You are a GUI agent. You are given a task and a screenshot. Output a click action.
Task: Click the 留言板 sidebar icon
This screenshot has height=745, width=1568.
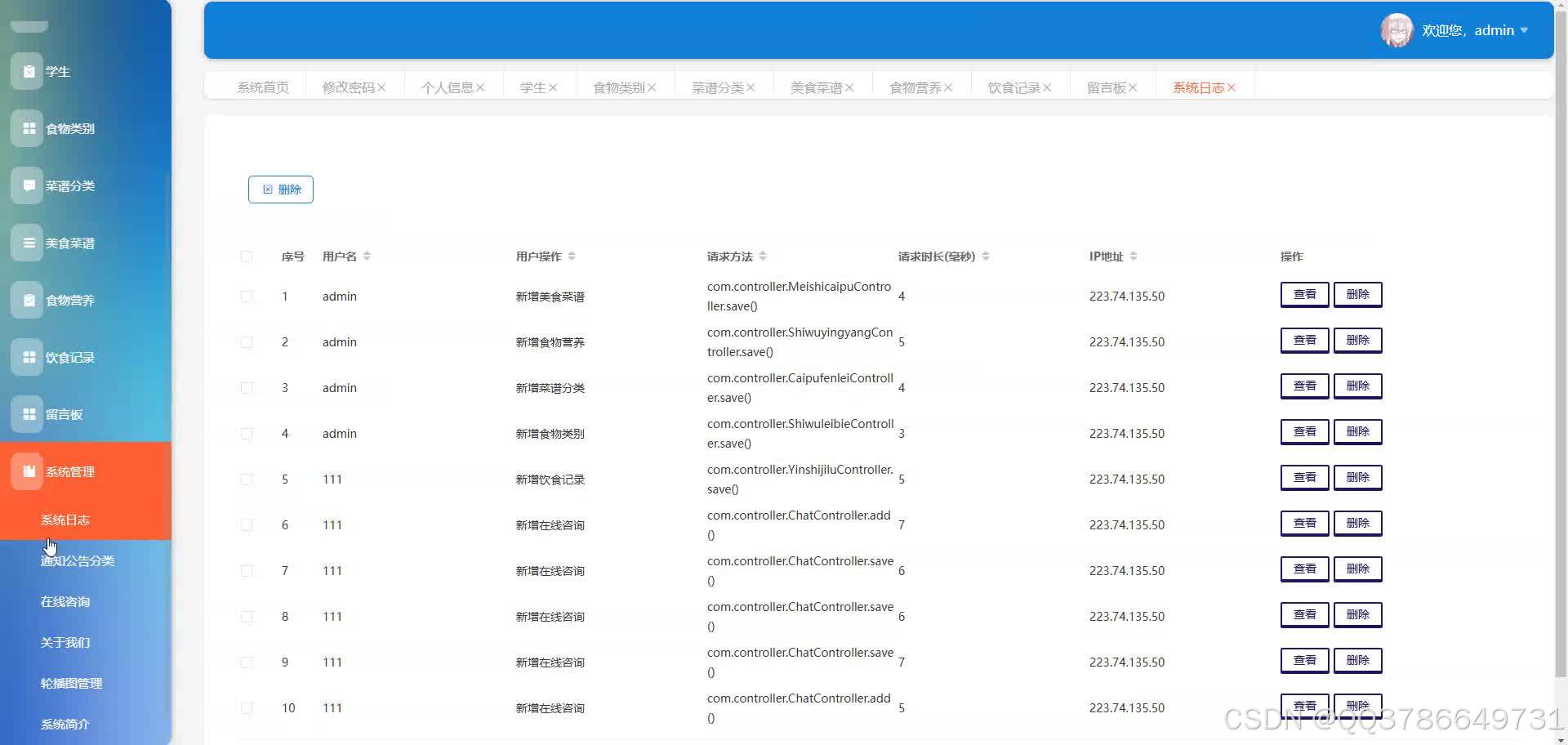(27, 414)
